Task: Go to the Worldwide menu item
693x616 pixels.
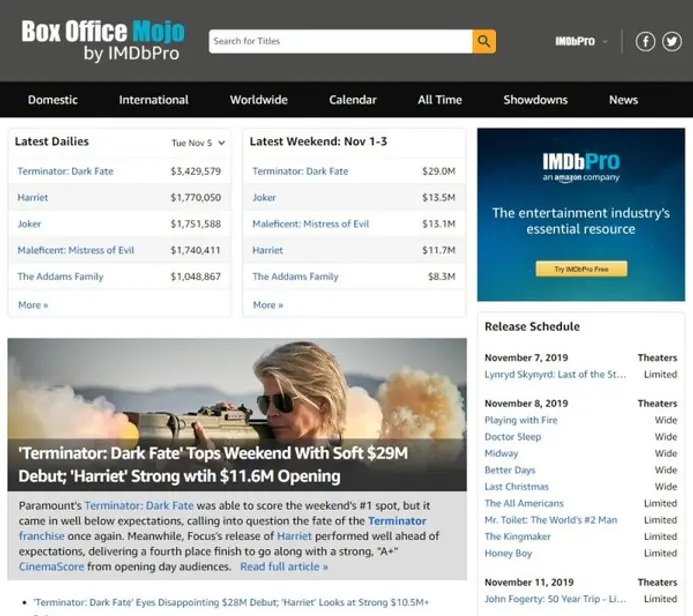Action: point(259,100)
